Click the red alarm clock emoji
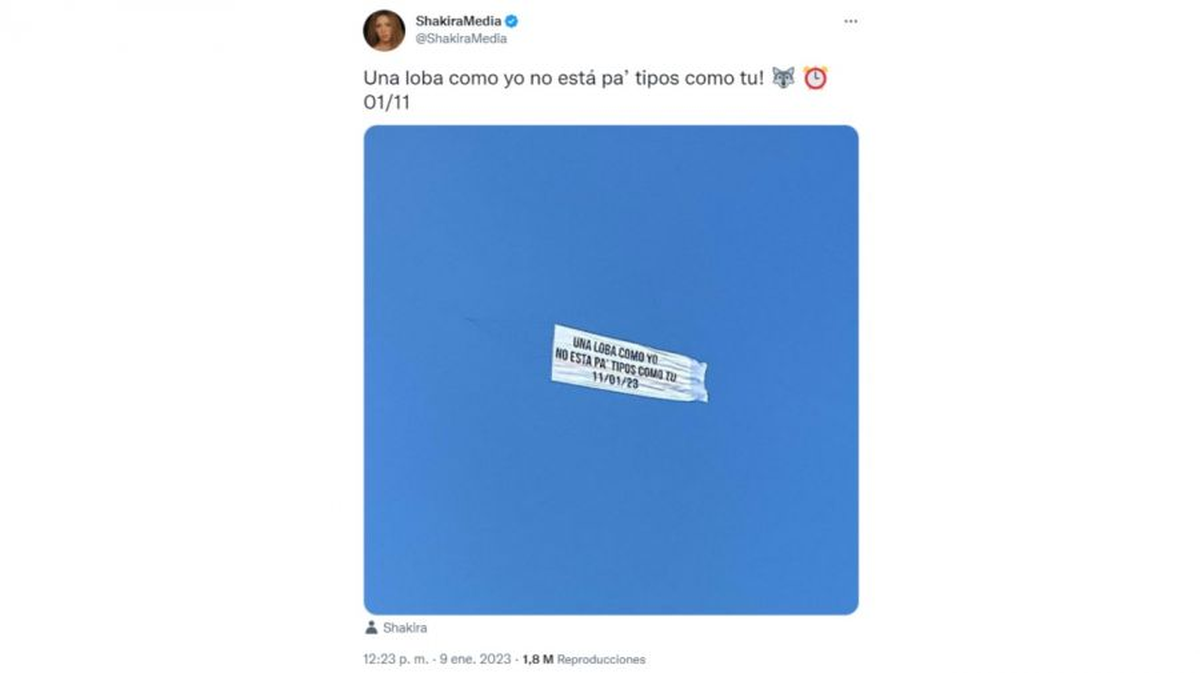Screen dimensions: 1200x673 [815, 78]
